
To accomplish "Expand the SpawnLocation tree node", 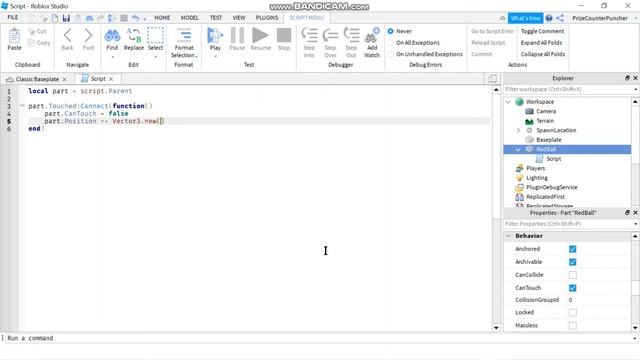I will click(519, 130).
